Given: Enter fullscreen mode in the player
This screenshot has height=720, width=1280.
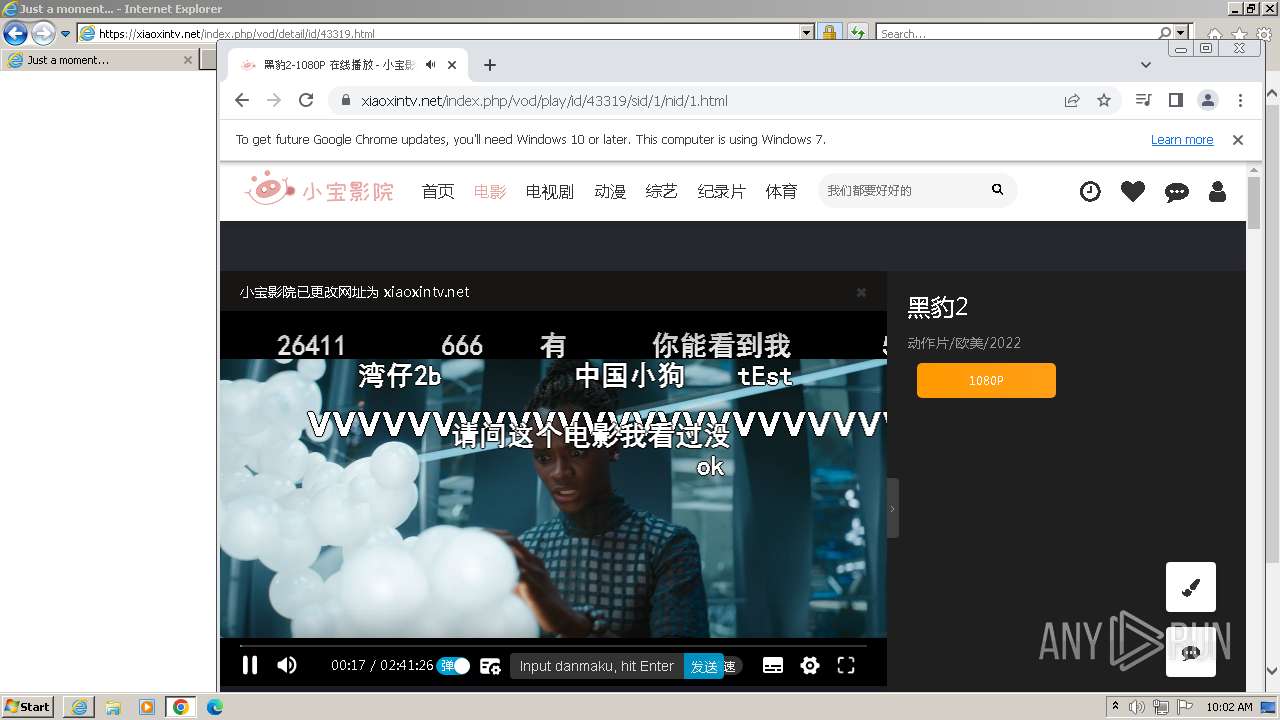Looking at the screenshot, I should click(846, 665).
